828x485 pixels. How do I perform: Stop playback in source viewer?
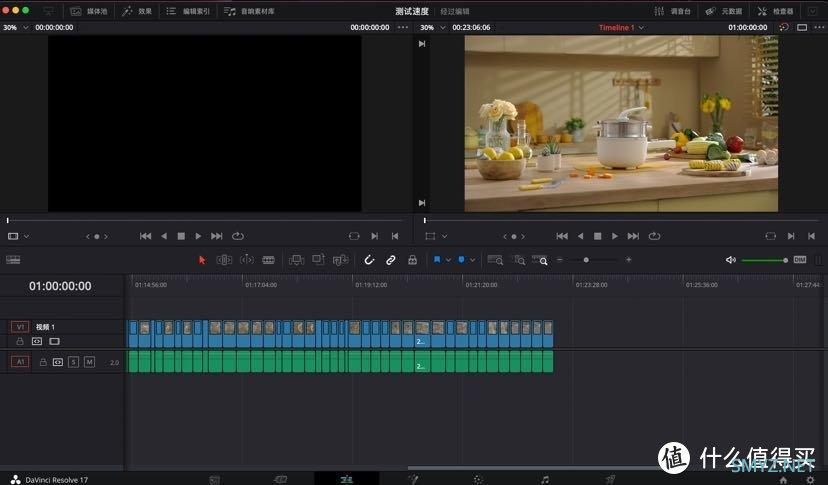pos(181,236)
